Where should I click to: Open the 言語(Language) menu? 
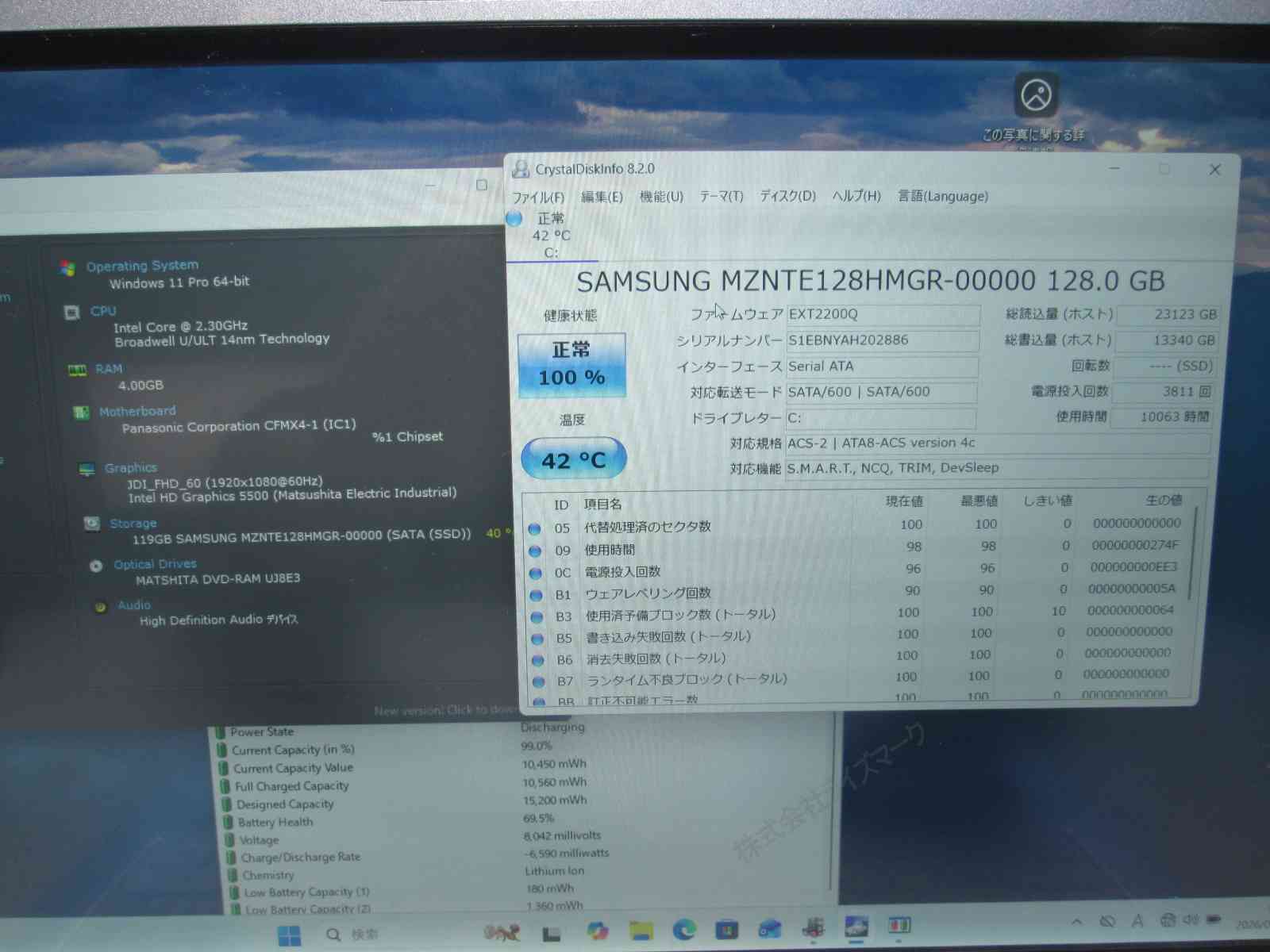[x=942, y=196]
